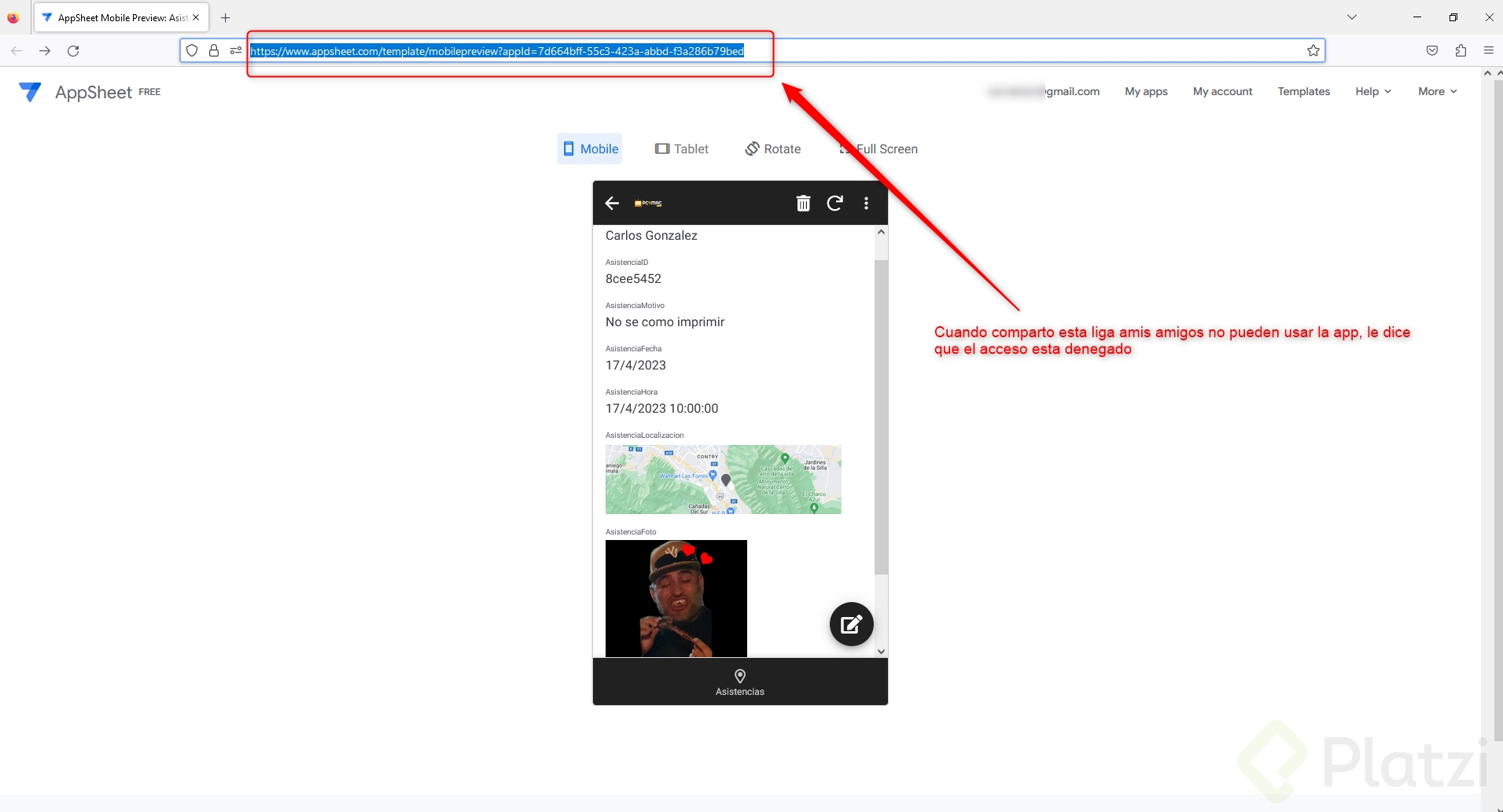The width and height of the screenshot is (1503, 812).
Task: Click the back arrow in app preview
Action: coord(612,204)
